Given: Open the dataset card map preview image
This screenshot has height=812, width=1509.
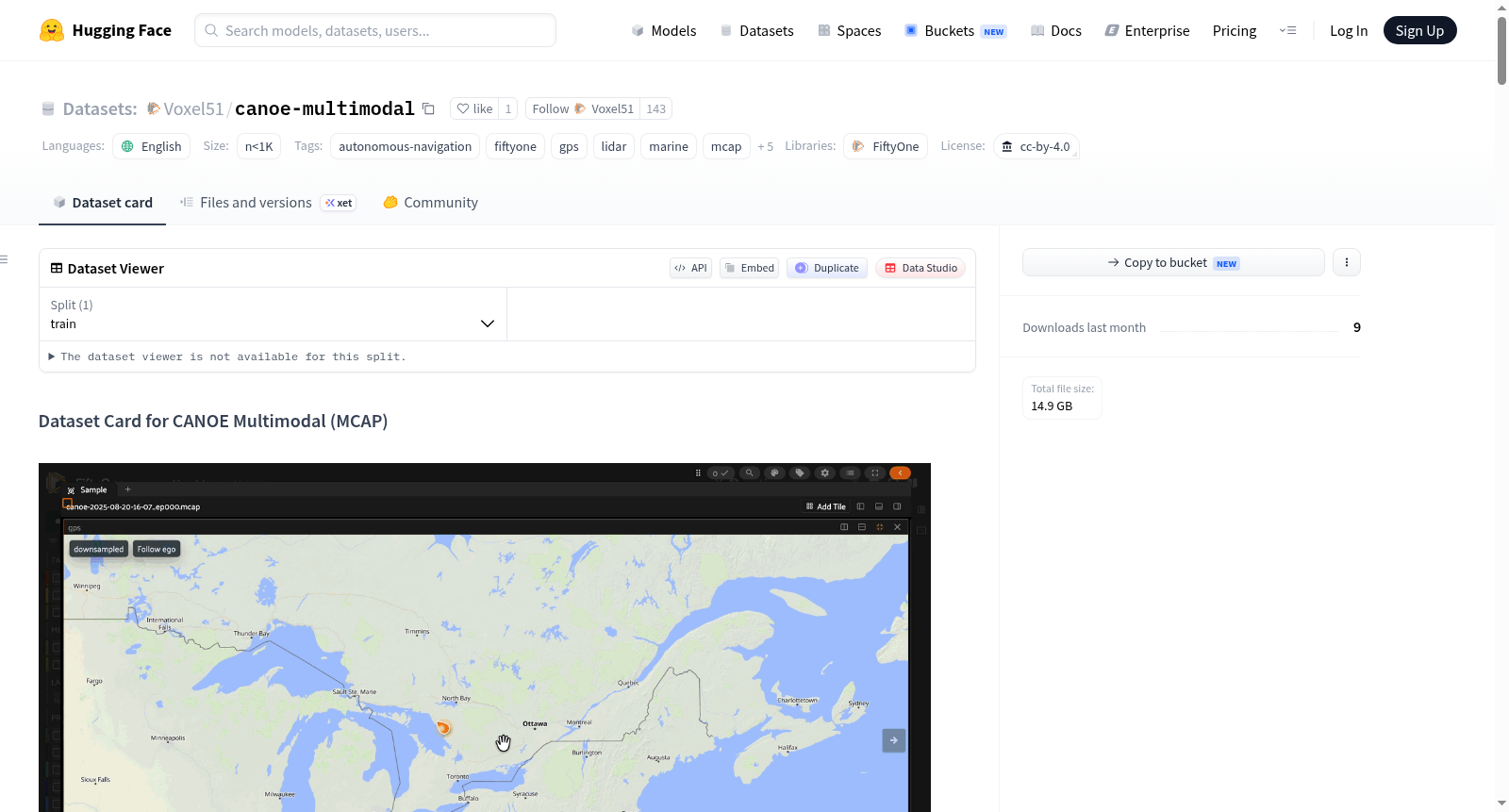Looking at the screenshot, I should [485, 638].
